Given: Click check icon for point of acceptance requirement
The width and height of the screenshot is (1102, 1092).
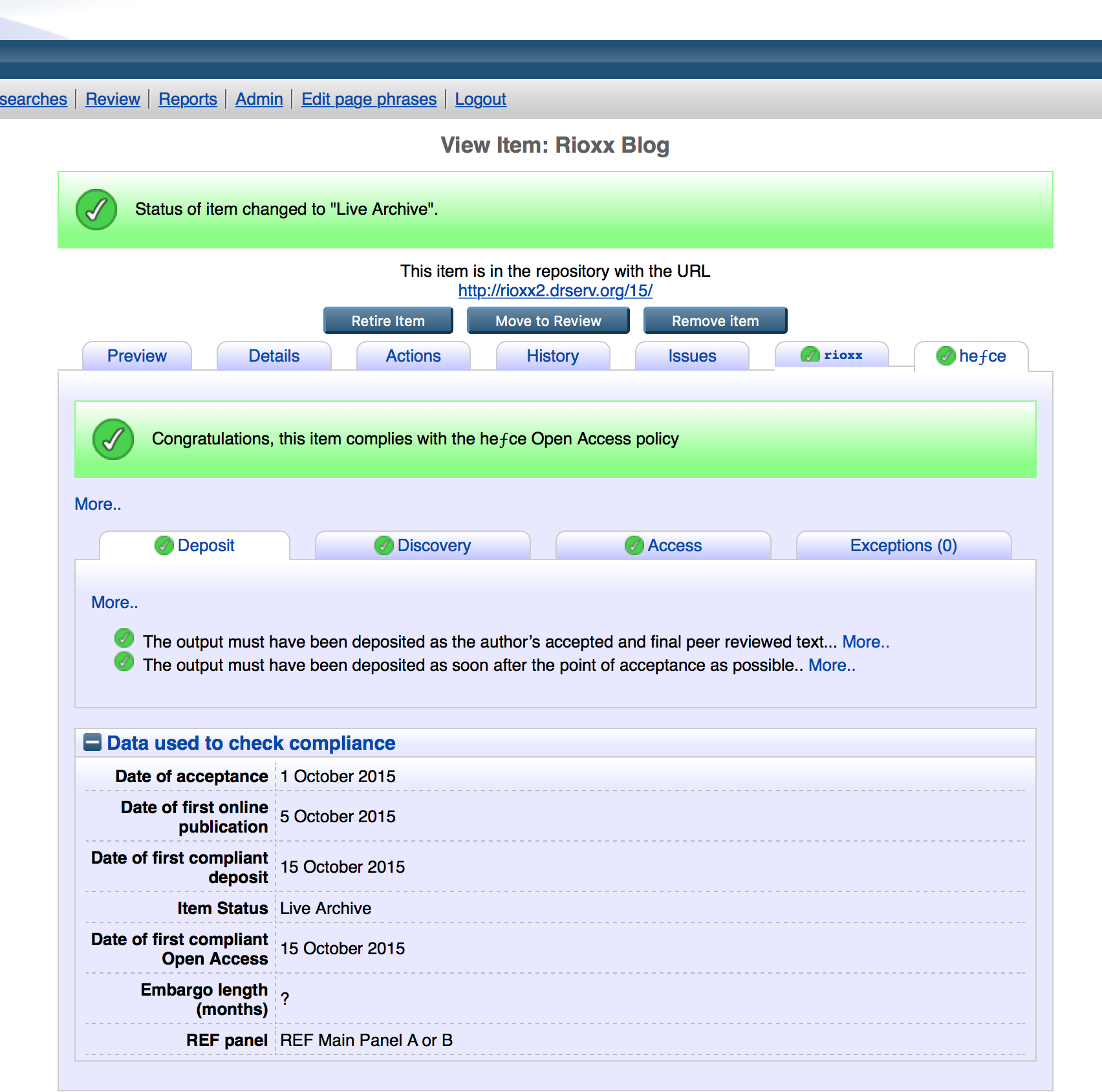Looking at the screenshot, I should pyautogui.click(x=124, y=662).
